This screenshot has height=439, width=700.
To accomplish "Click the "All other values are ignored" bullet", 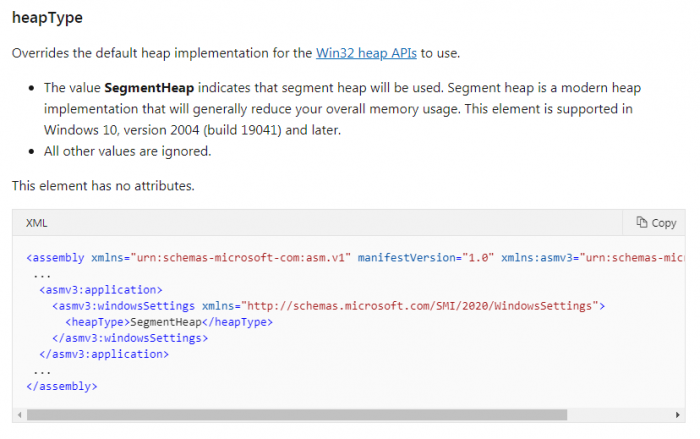I will (128, 152).
